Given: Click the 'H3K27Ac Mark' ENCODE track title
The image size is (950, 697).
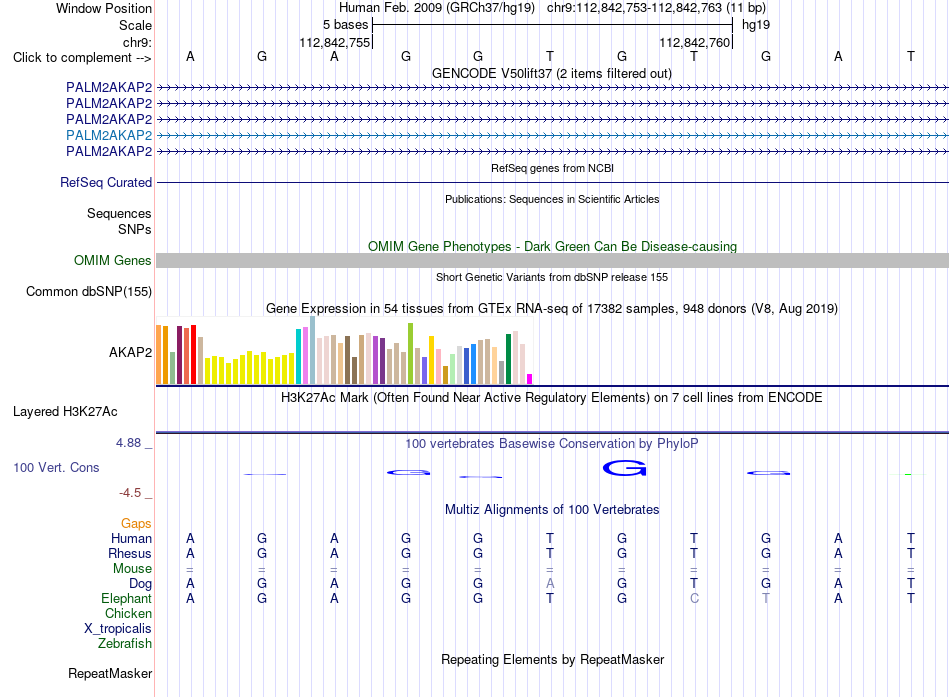Looking at the screenshot, I should (x=552, y=398).
